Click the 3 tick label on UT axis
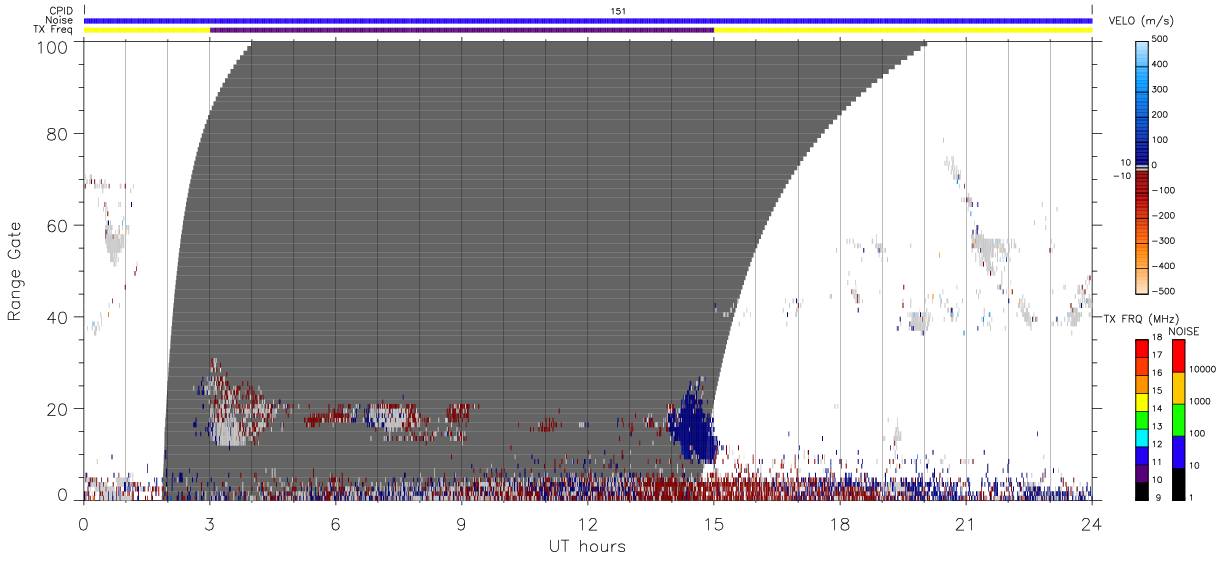The image size is (1228, 567). coord(209,524)
